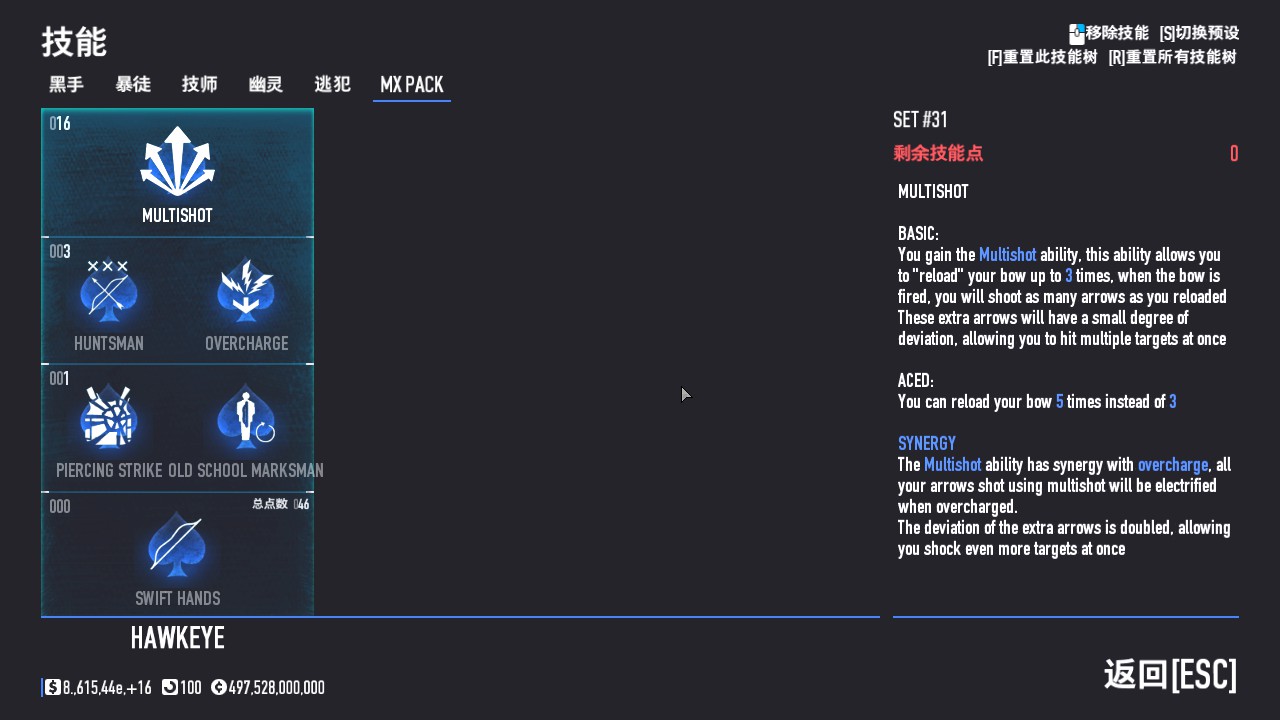
Task: Click the tier 003 points counter
Action: pos(60,252)
